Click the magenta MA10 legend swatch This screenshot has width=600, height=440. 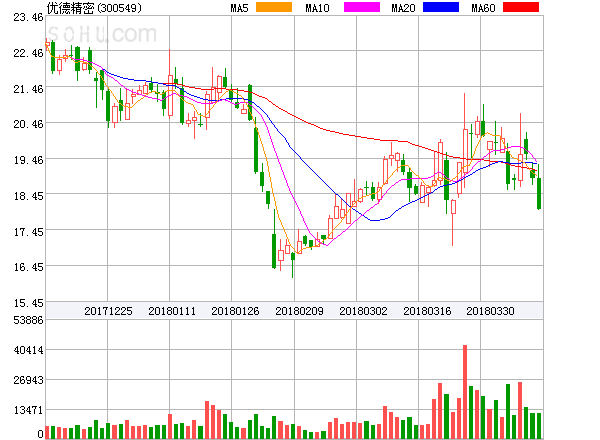362,7
